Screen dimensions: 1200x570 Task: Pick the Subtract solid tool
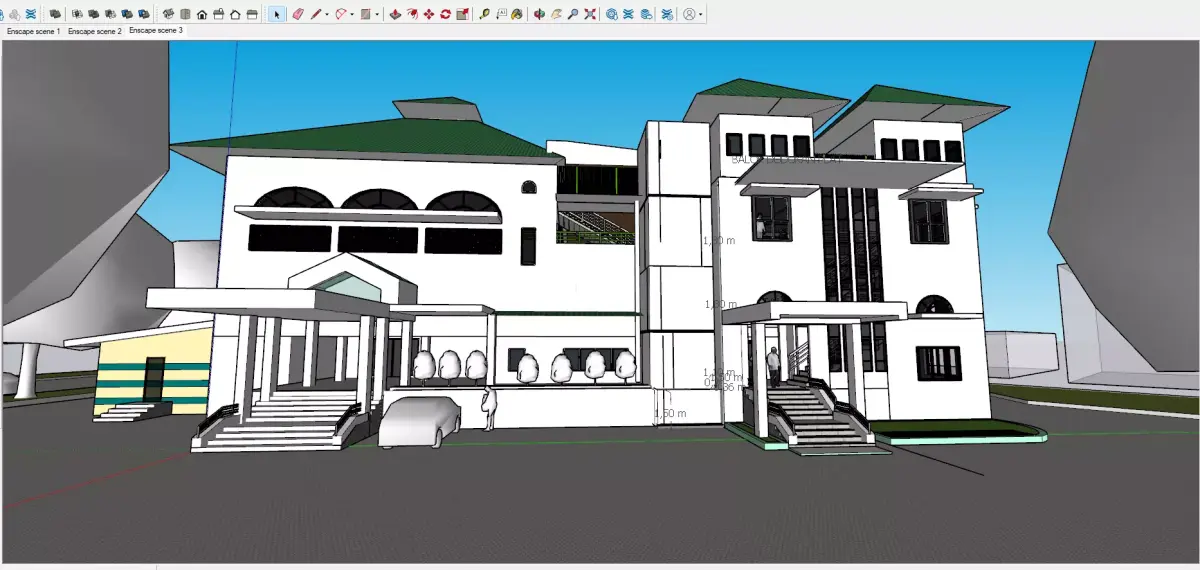coord(110,14)
